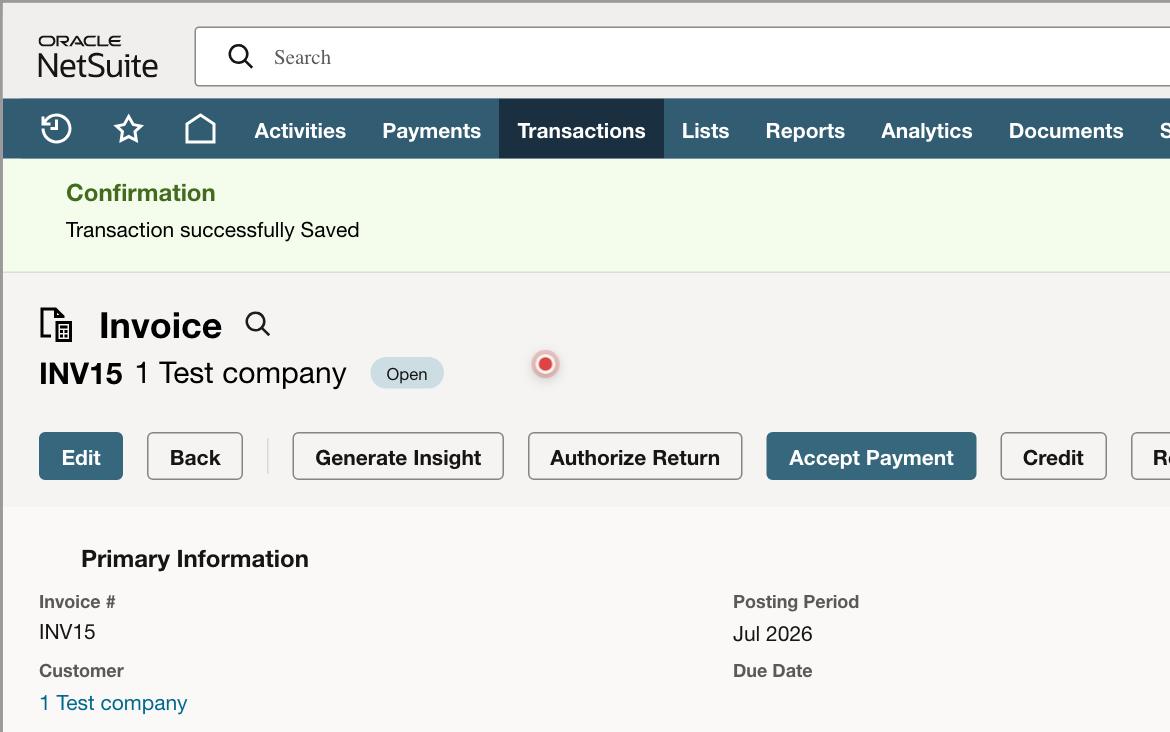Click the Credit button

1053,456
